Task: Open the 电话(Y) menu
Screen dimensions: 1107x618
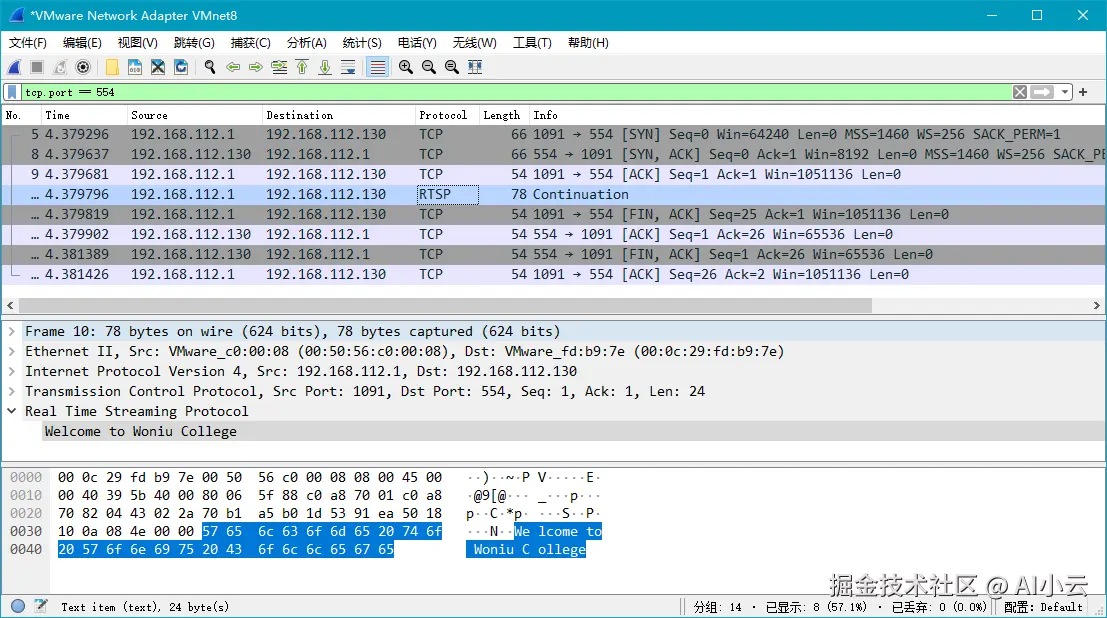Action: tap(417, 43)
